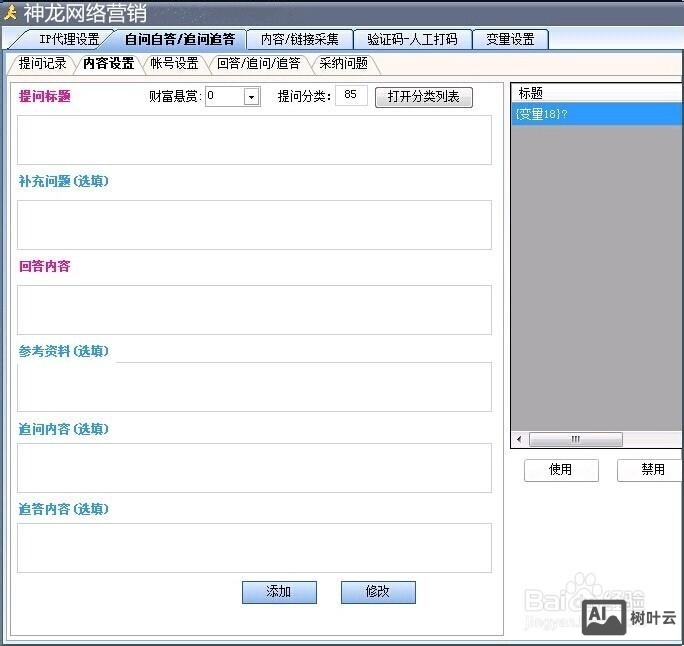
Task: Click the list's horizontal scrollbar thumb
Action: 576,439
